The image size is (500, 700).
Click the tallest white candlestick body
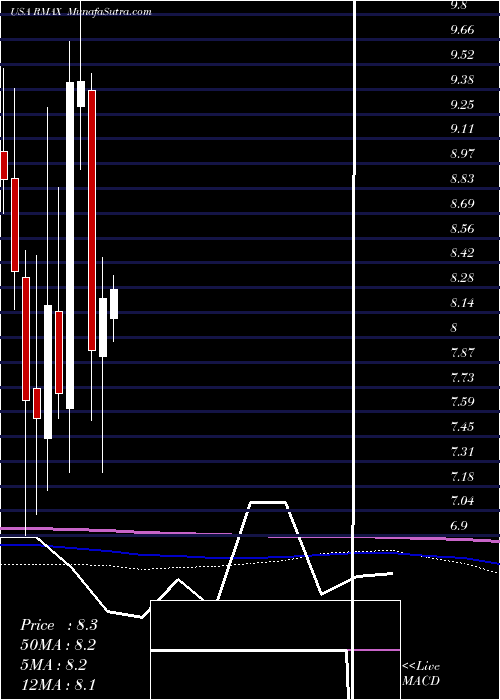[70, 246]
